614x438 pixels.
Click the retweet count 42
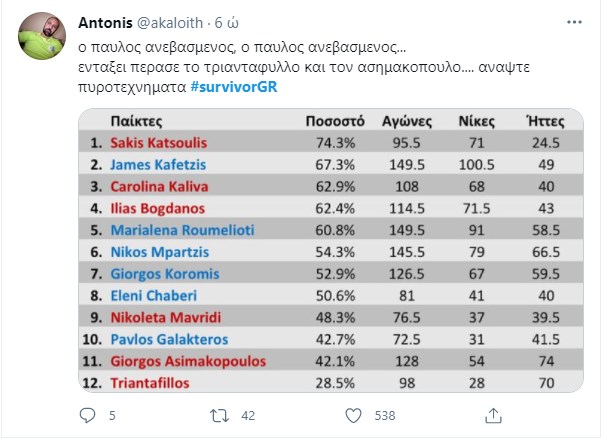pyautogui.click(x=248, y=416)
